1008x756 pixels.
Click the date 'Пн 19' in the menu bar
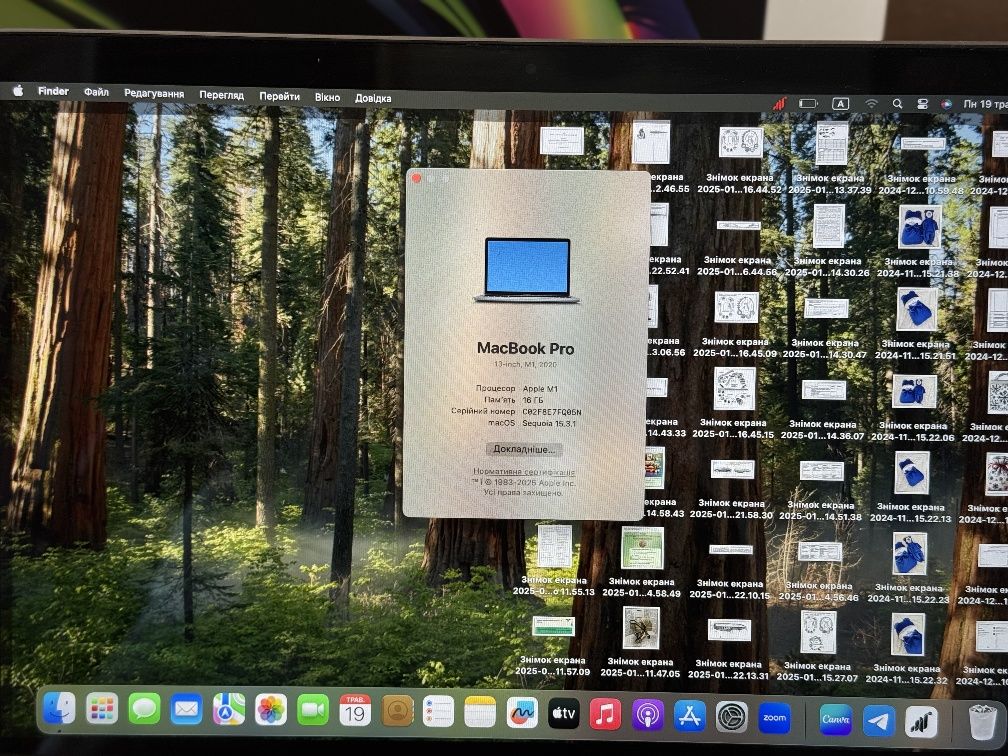coord(985,104)
